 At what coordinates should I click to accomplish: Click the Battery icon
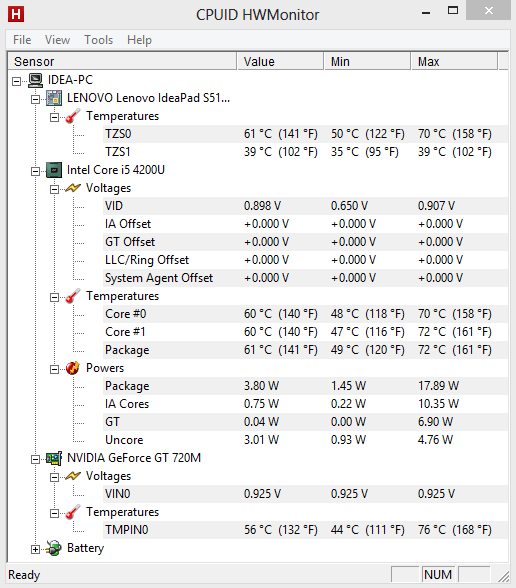coord(54,548)
